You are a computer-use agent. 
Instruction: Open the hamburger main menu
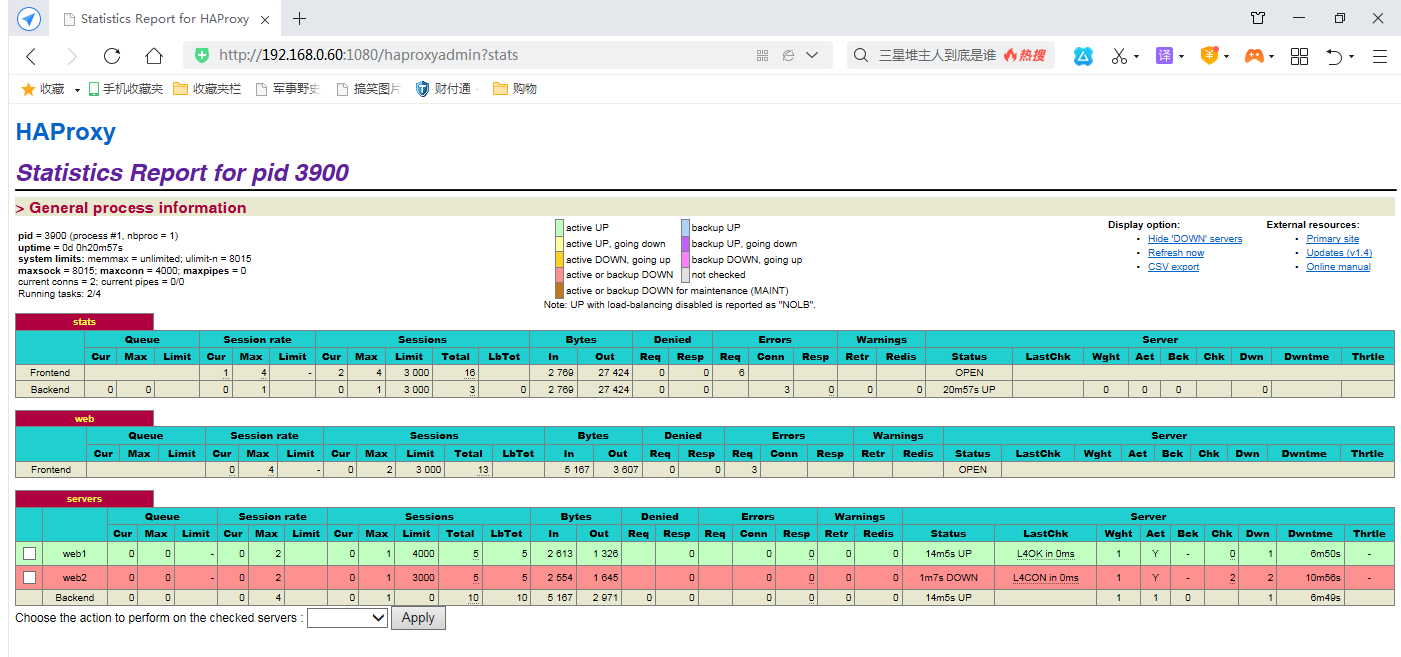[1380, 56]
